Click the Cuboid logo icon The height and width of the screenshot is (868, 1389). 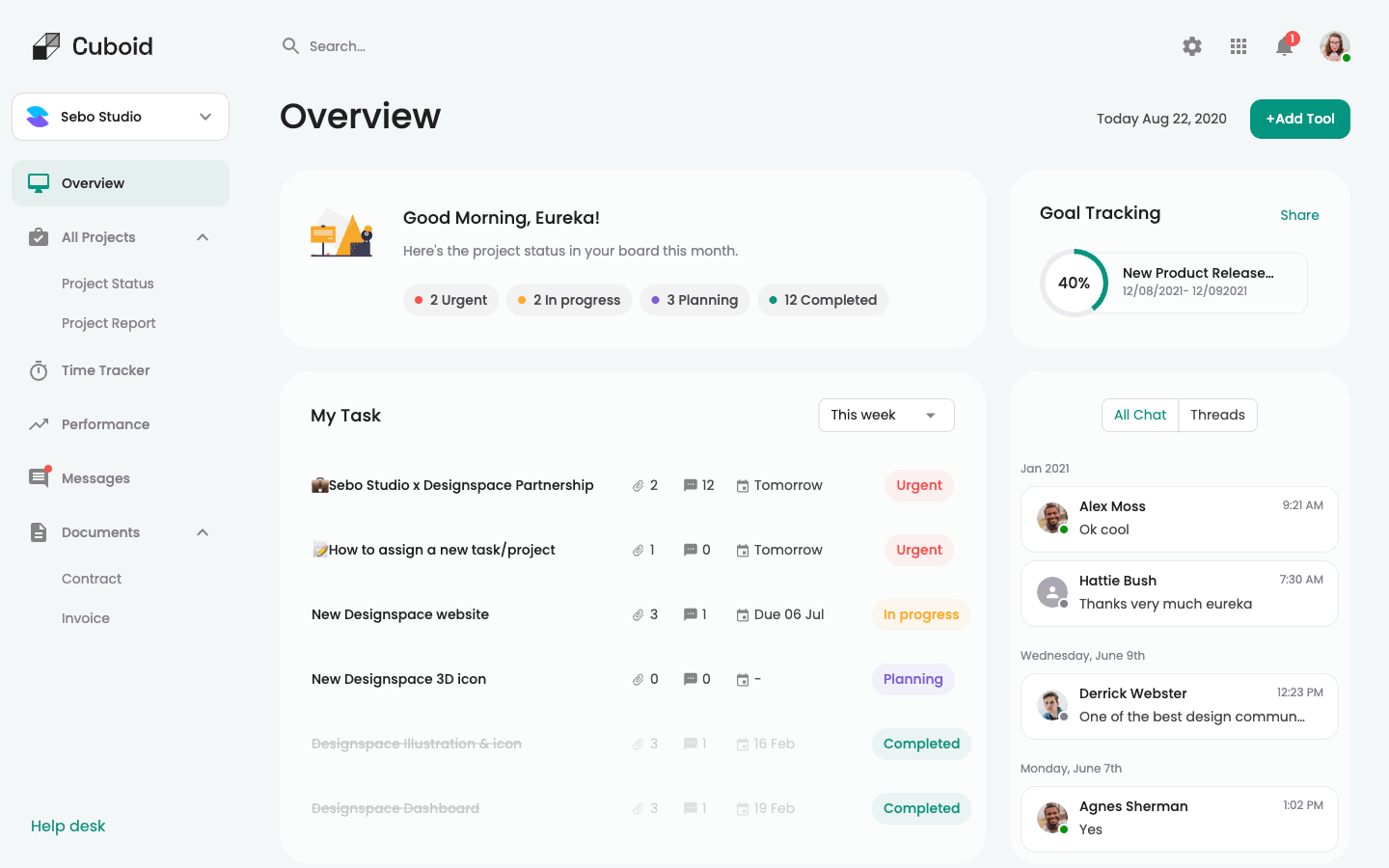click(x=45, y=46)
